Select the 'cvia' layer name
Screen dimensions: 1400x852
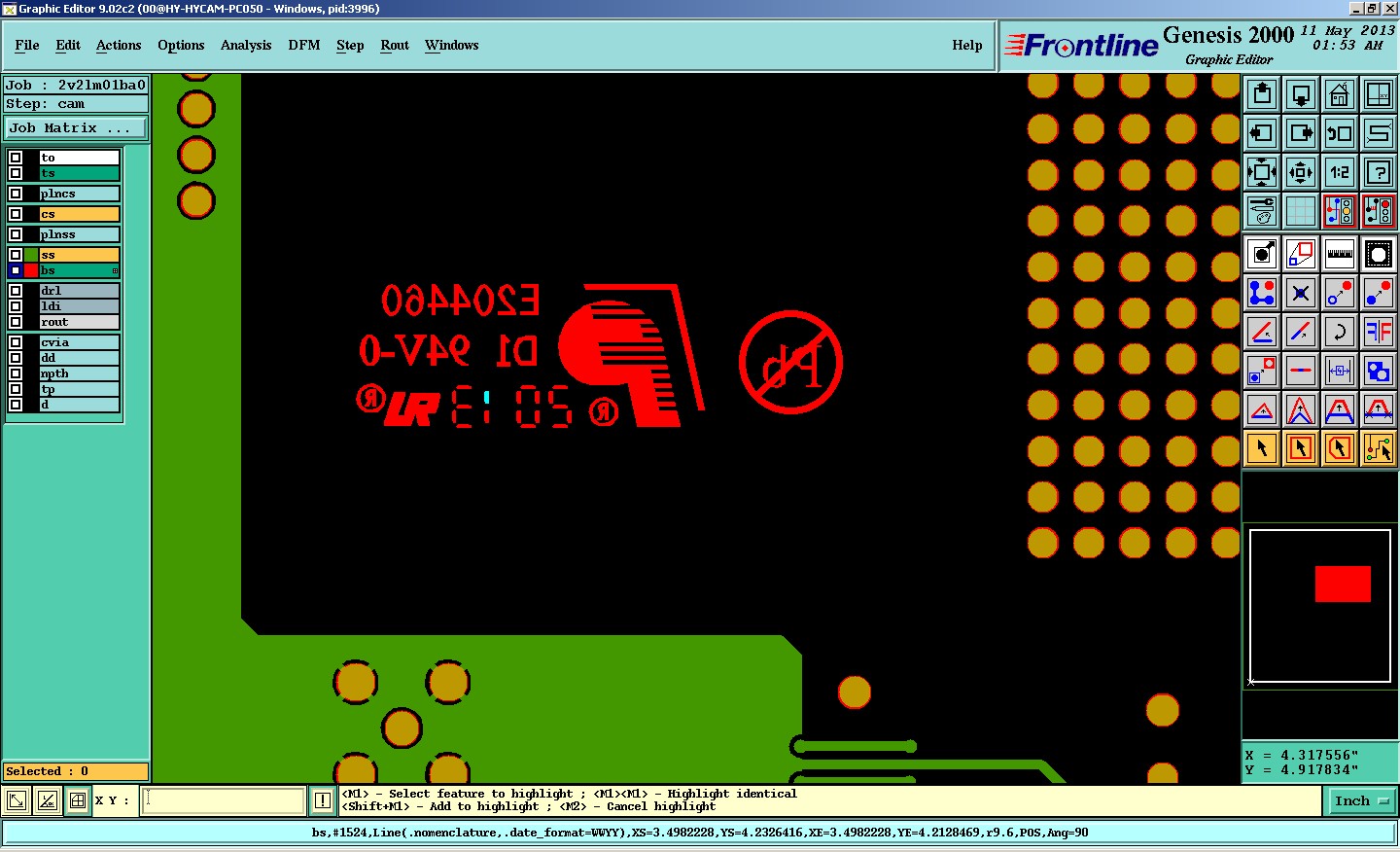(x=80, y=342)
